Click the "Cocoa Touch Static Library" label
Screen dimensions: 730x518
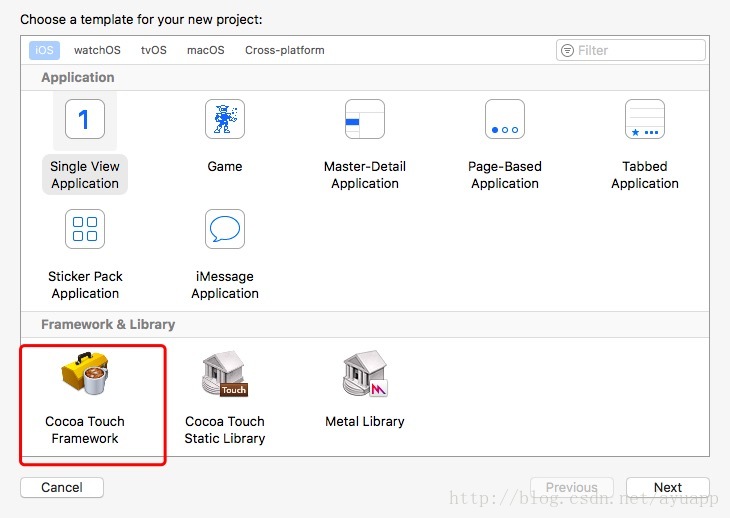[225, 430]
